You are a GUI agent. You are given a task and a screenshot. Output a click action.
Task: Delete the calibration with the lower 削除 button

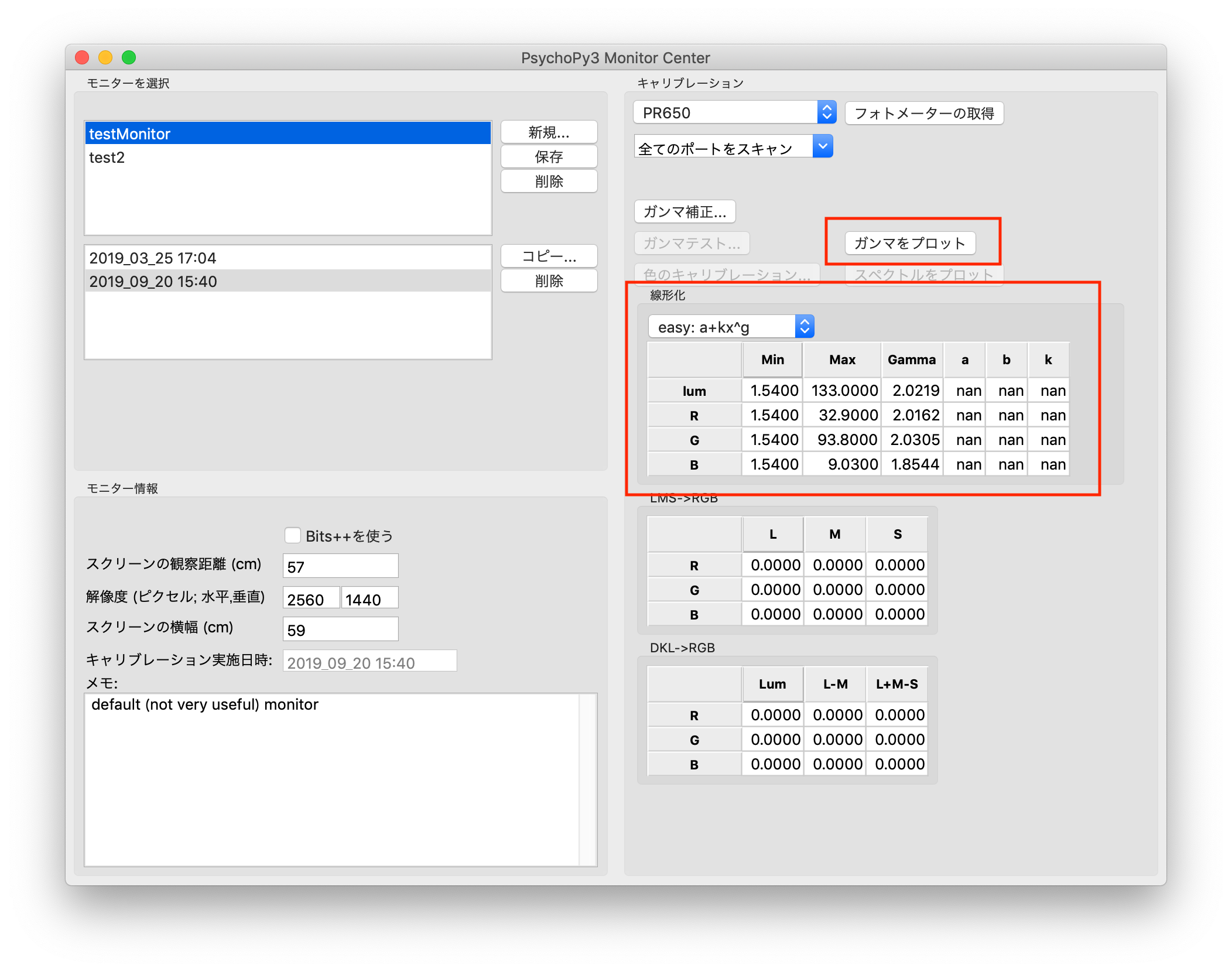pyautogui.click(x=549, y=280)
